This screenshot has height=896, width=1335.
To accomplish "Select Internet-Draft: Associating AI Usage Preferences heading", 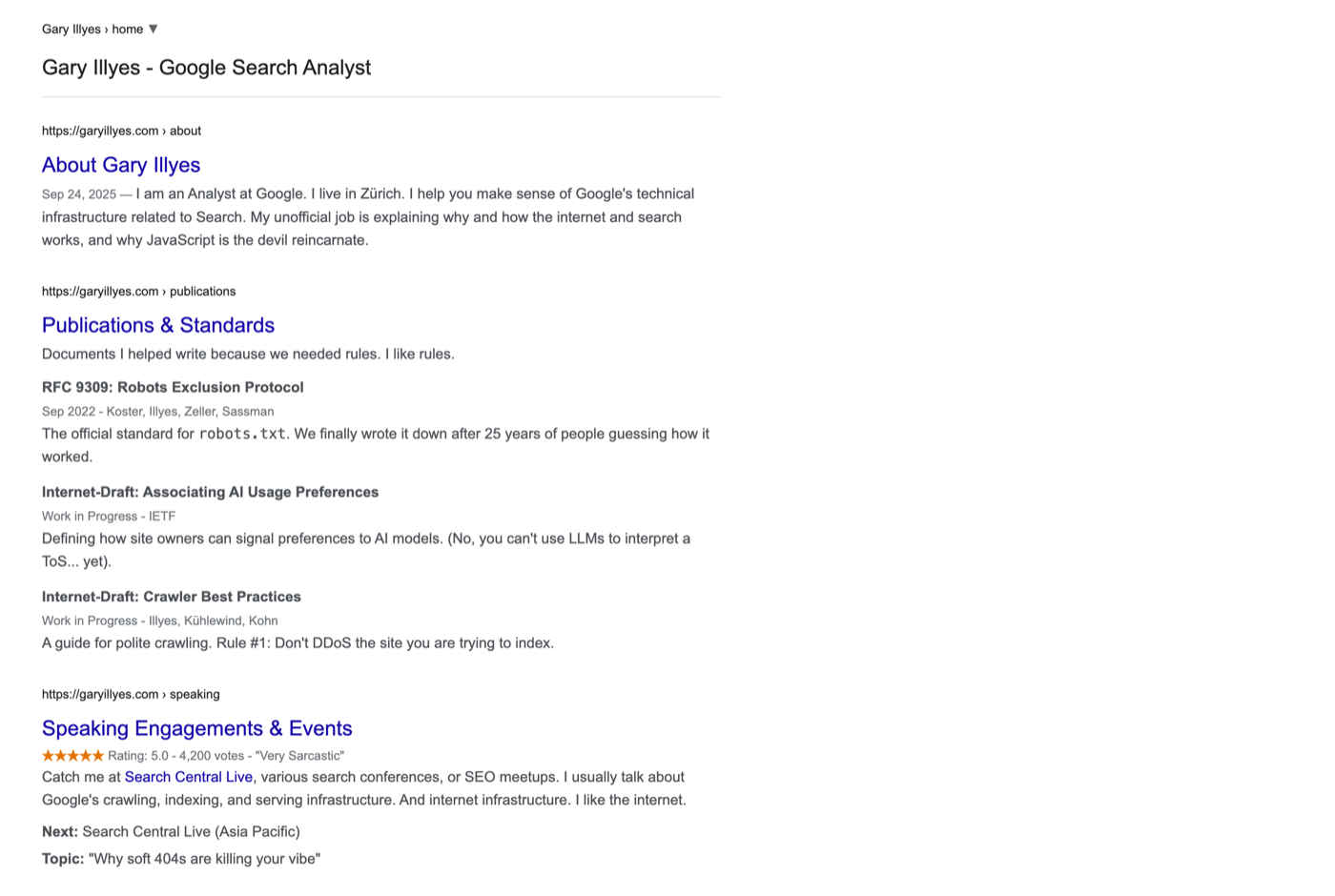I will click(210, 492).
